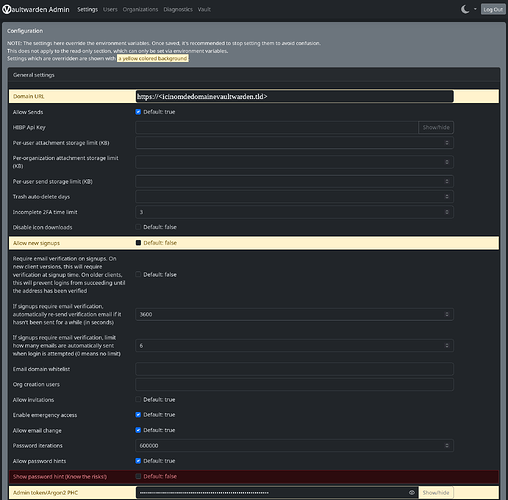Adjust per-user send storage limit spinner
508x500 pixels.
[x=447, y=181]
